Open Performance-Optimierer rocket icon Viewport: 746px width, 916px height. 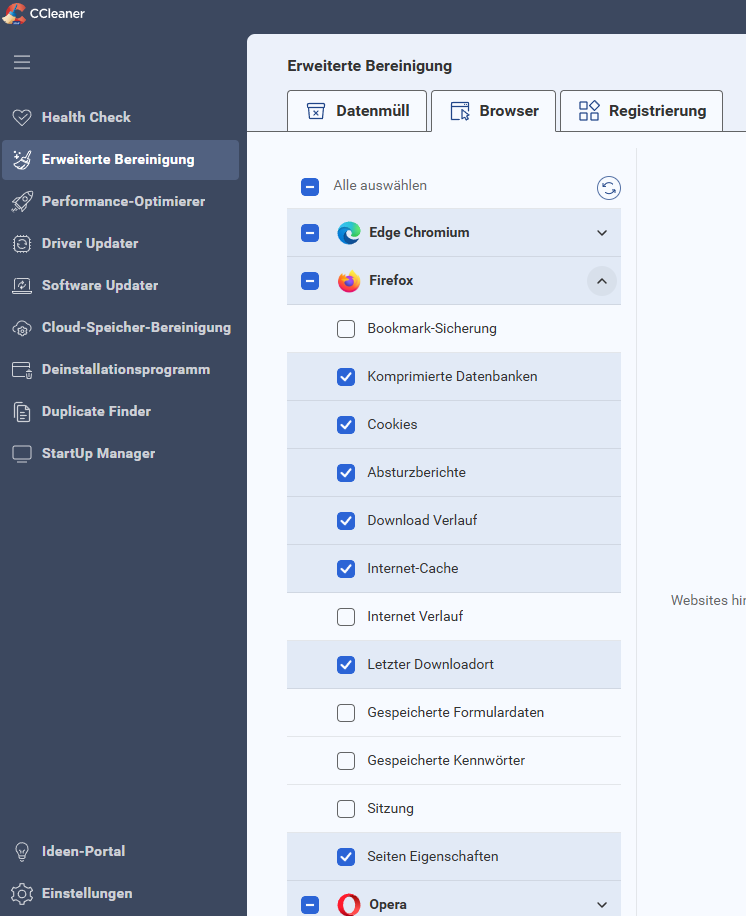coord(22,201)
